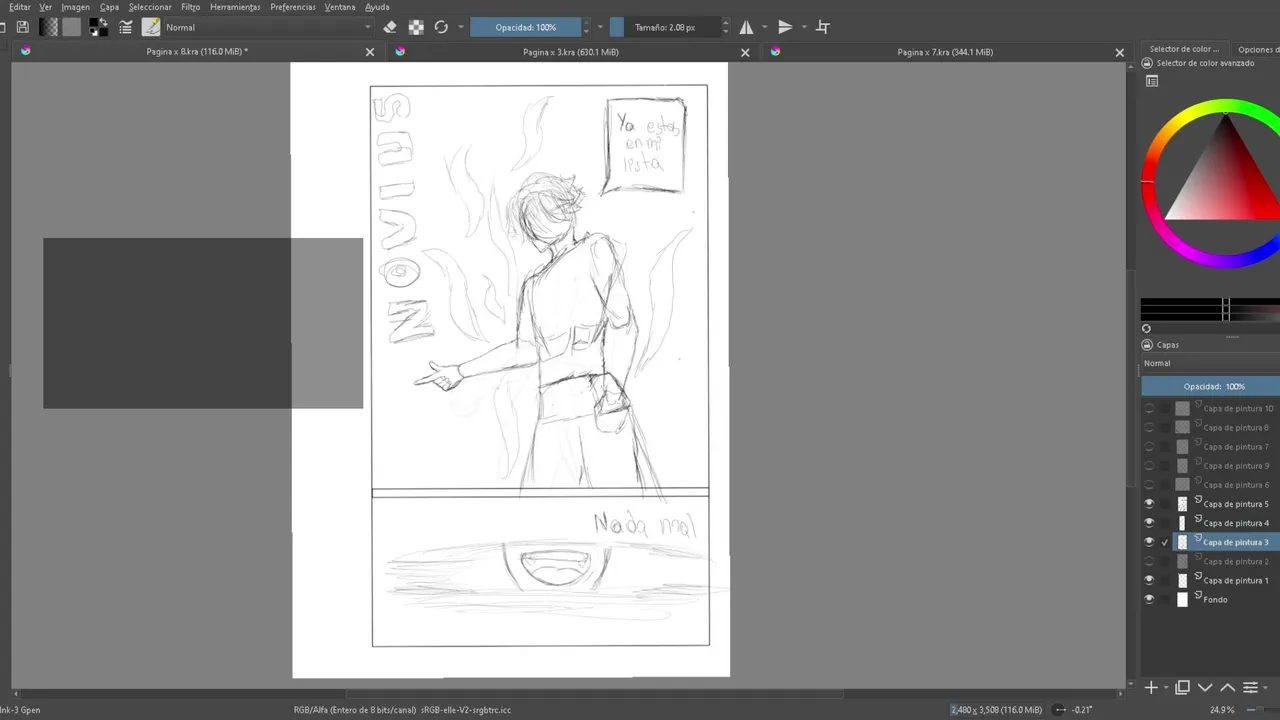Close the Pagina x 7.kra tab
This screenshot has height=720, width=1280.
pyautogui.click(x=1120, y=52)
